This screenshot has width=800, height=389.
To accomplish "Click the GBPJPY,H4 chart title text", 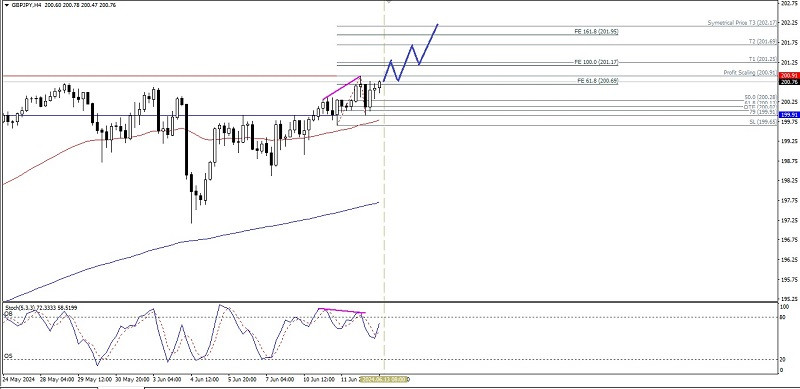I will pos(26,5).
